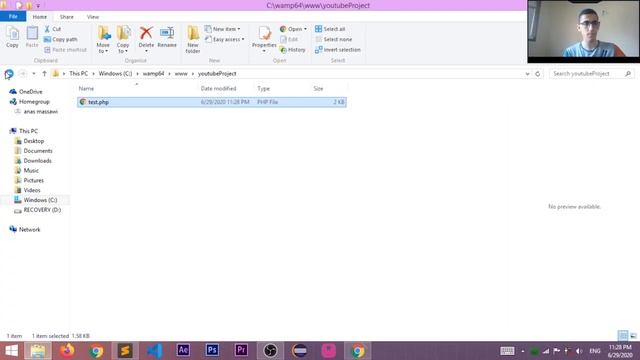
Task: Switch to the View ribbon tab
Action: click(x=93, y=17)
